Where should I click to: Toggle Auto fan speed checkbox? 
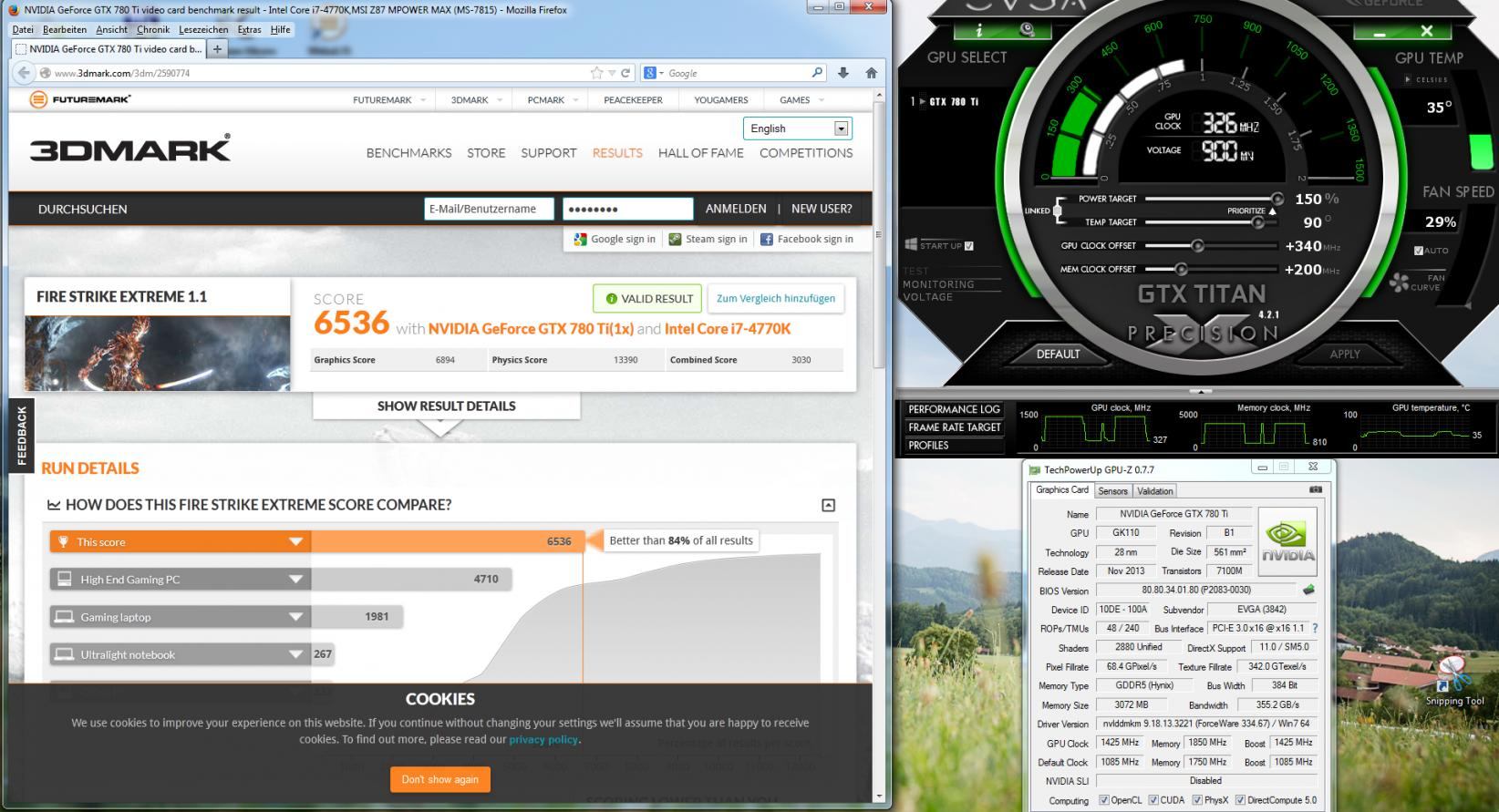pos(1419,251)
